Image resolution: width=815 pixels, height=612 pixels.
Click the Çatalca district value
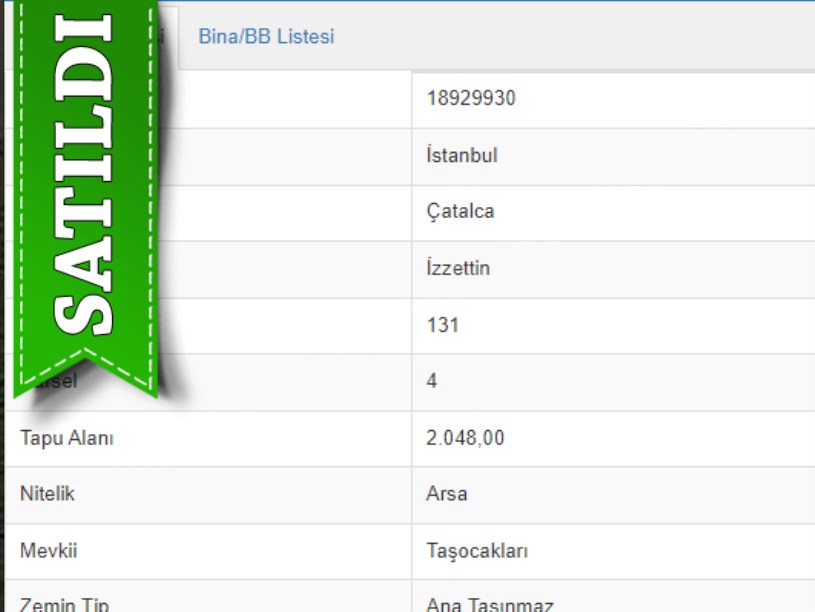pyautogui.click(x=460, y=211)
